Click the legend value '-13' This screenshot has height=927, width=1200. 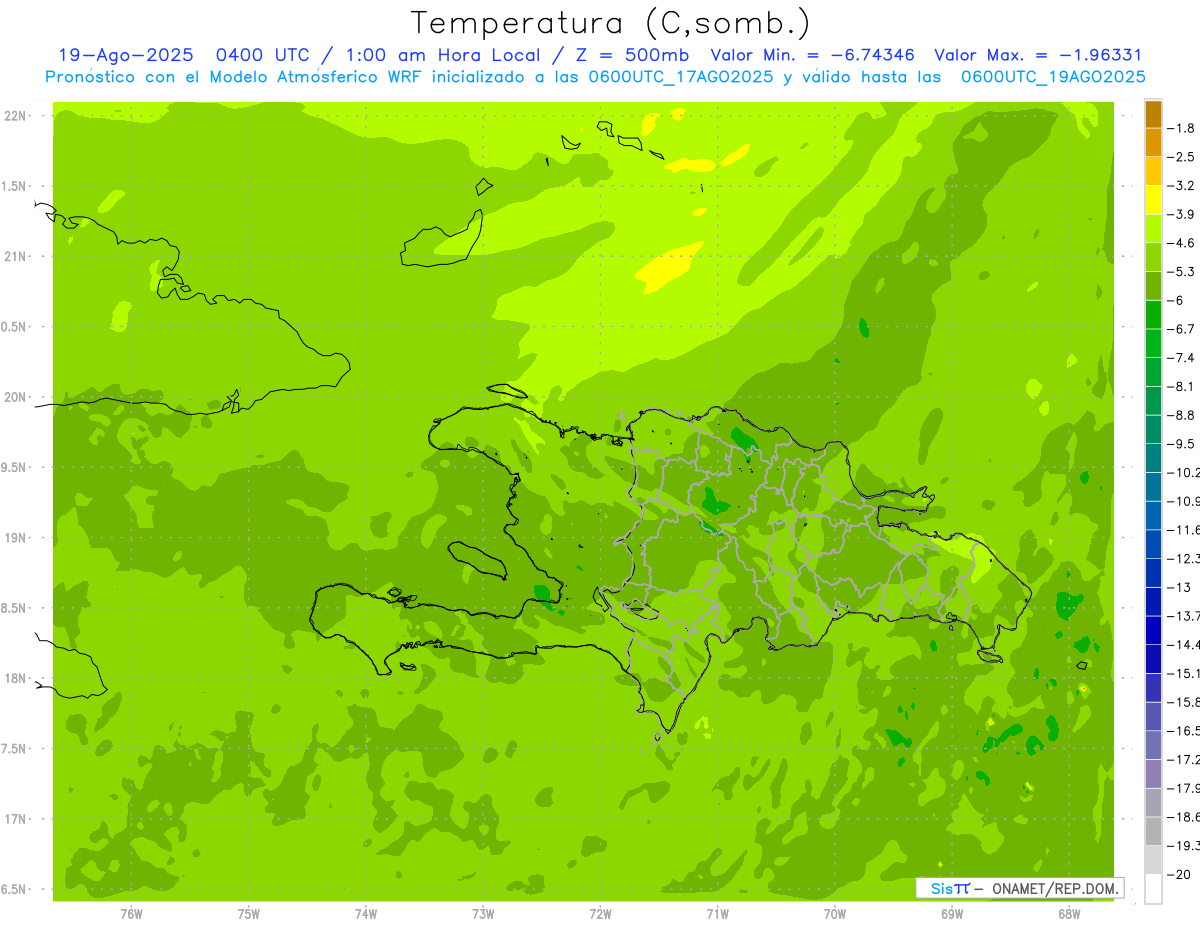pyautogui.click(x=1180, y=587)
